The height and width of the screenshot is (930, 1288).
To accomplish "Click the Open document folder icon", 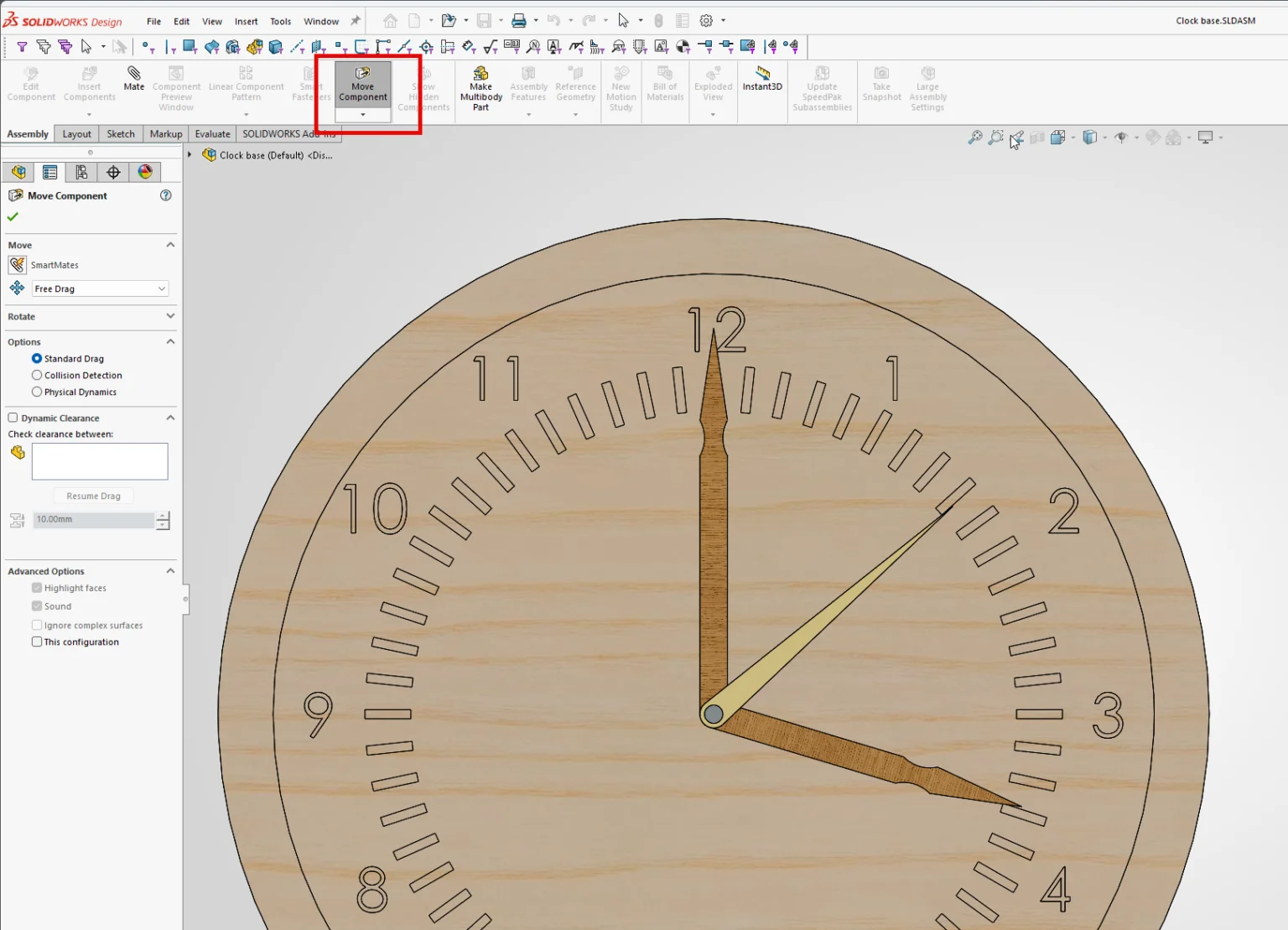I will point(449,21).
